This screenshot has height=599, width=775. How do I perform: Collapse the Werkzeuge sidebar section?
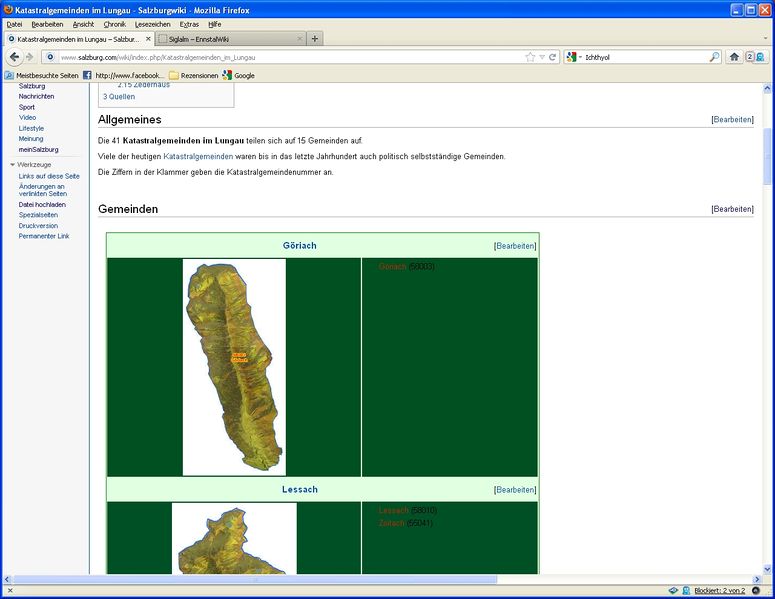point(13,164)
